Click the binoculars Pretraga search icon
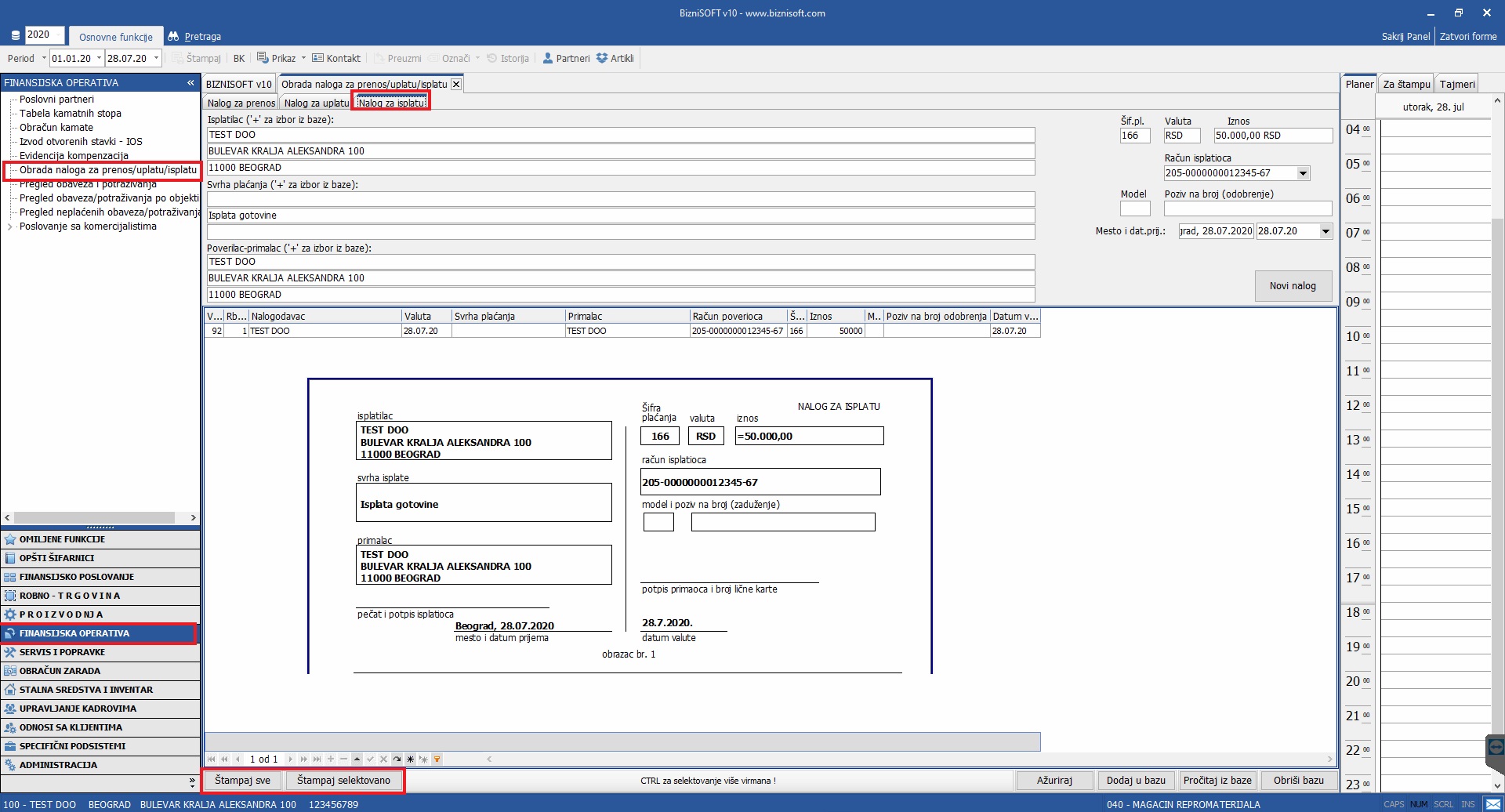 tap(173, 36)
